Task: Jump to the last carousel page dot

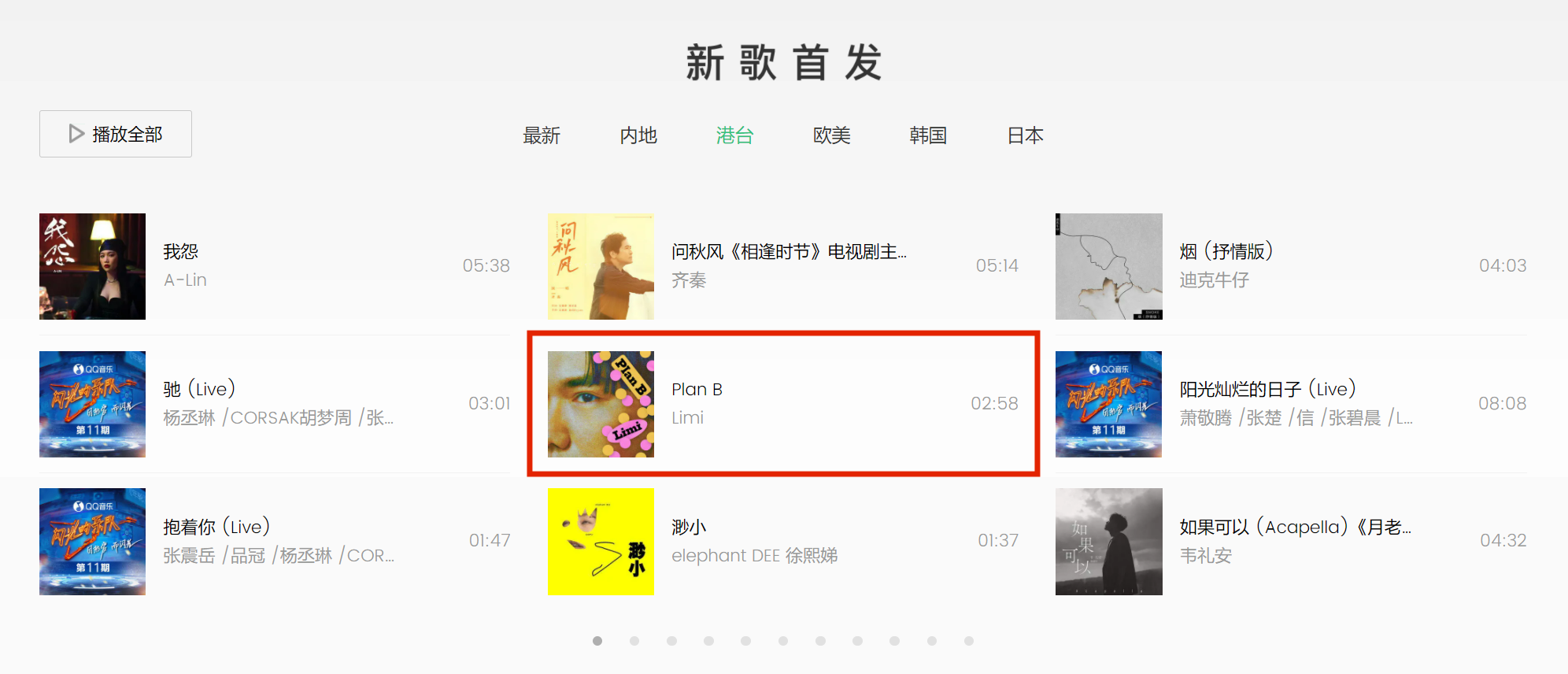Action: coord(969,641)
